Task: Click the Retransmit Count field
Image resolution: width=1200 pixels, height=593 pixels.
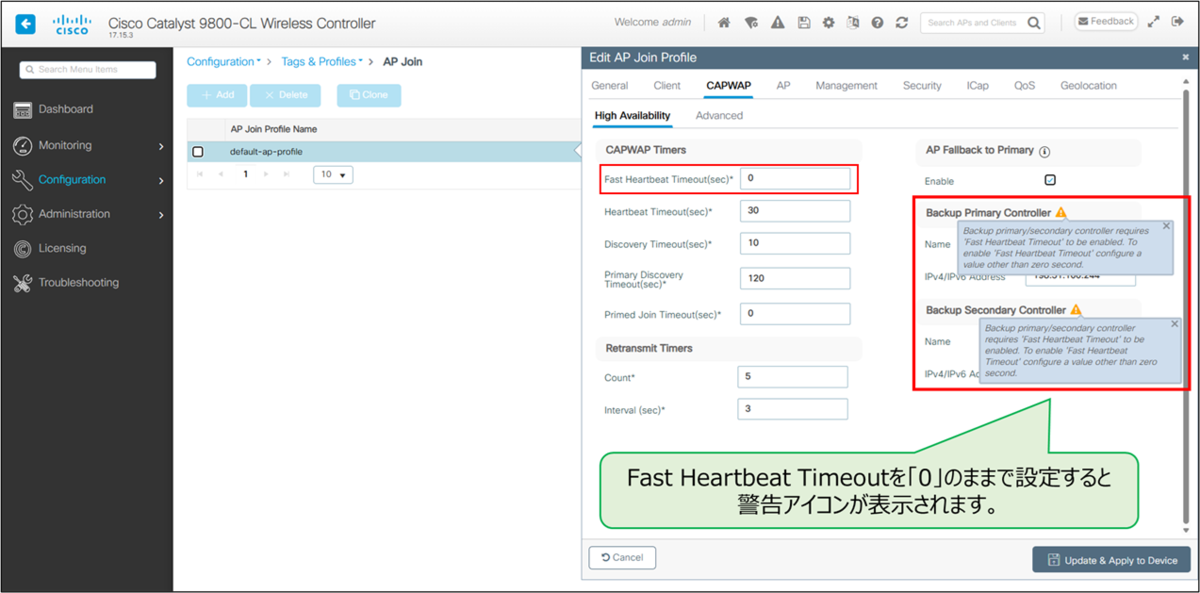Action: pos(792,377)
